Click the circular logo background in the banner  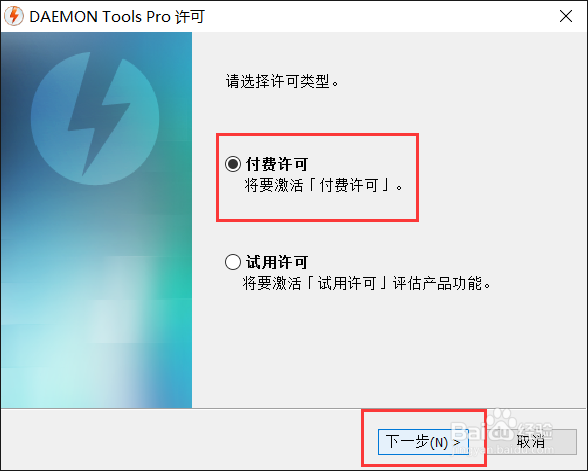(x=95, y=118)
